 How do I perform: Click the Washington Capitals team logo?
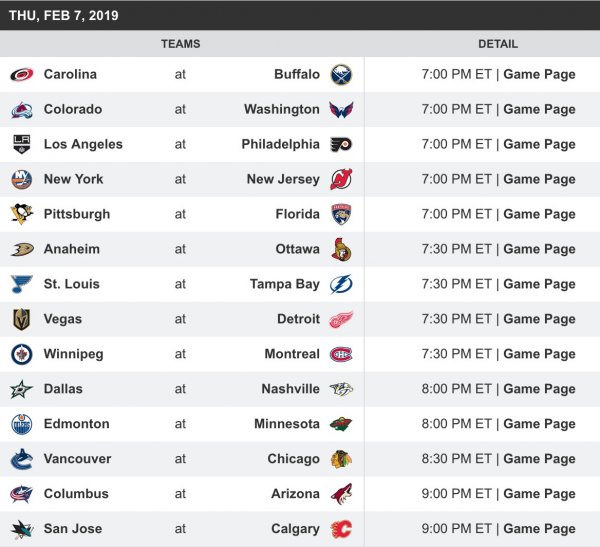341,109
